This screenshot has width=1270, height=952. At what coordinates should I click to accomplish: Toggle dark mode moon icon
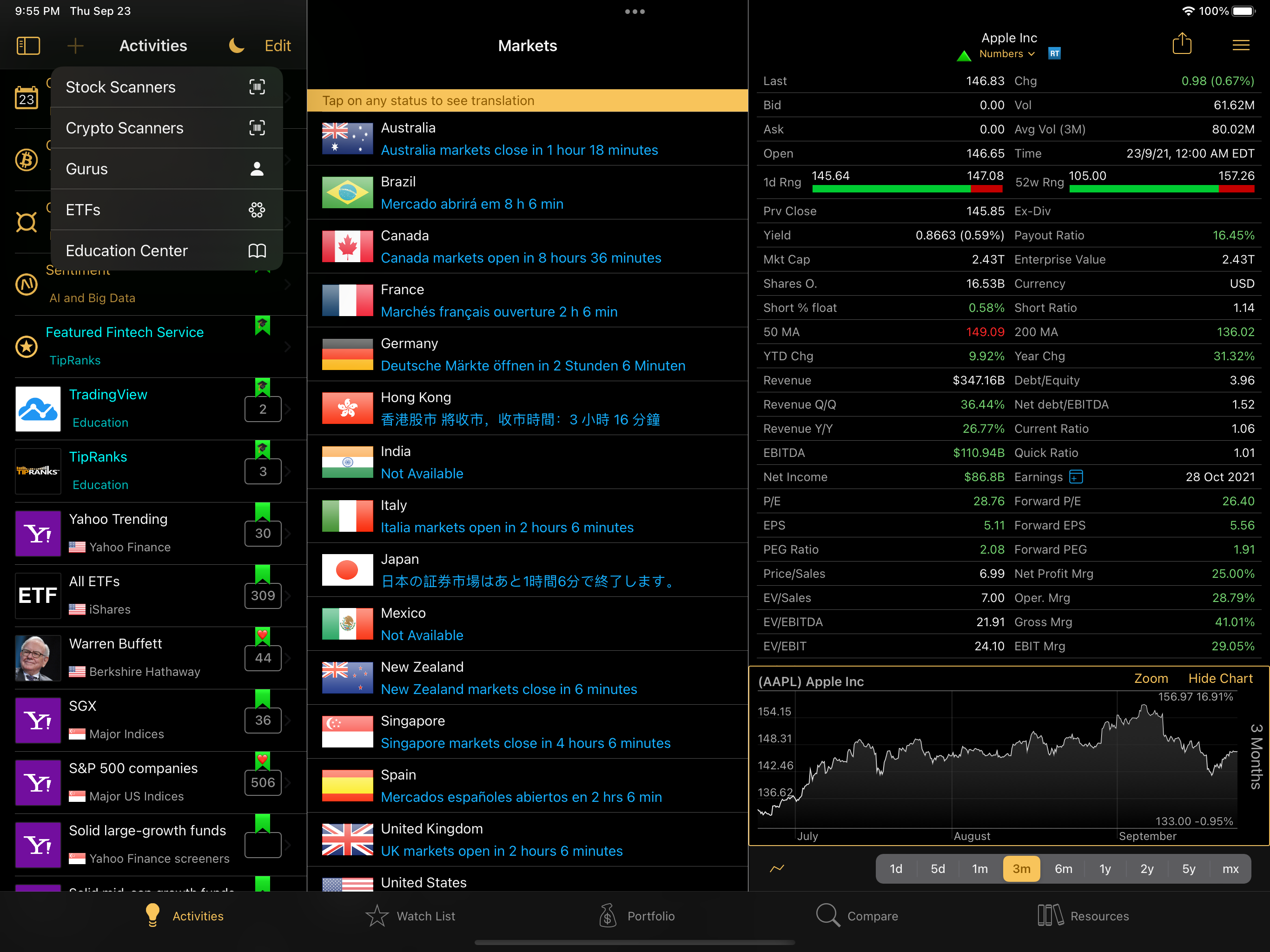[x=236, y=46]
